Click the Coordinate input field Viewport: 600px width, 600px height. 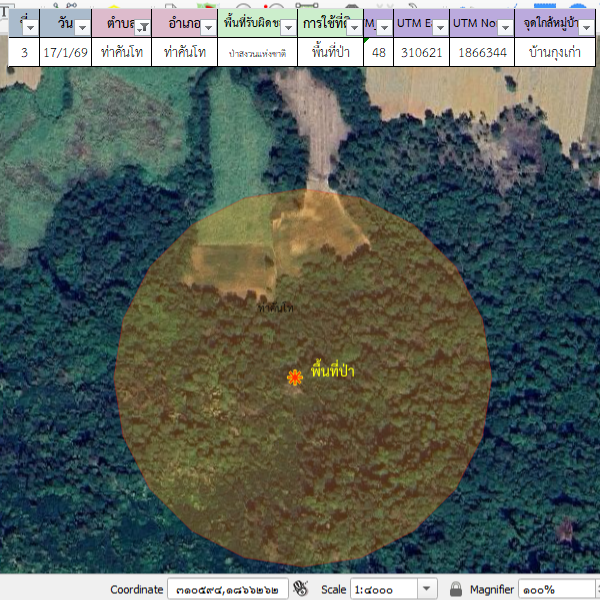click(x=227, y=589)
